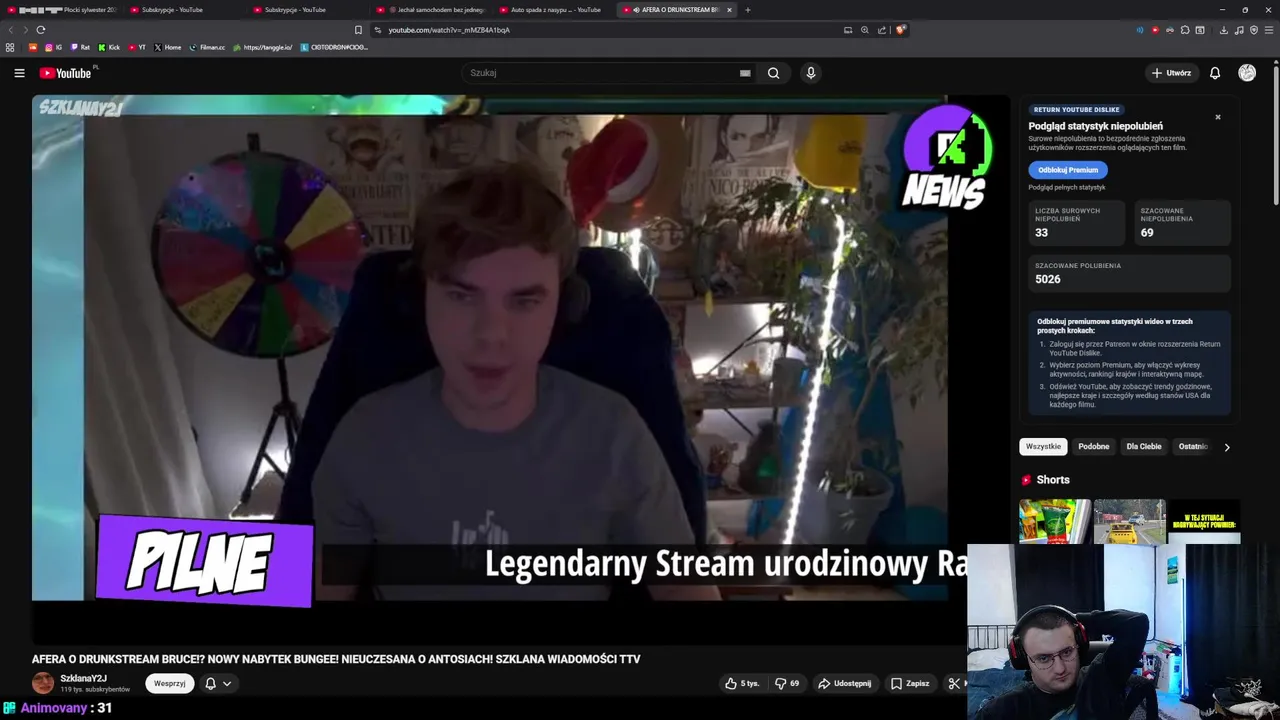Go back in browser history
Viewport: 1280px width, 720px height.
[x=11, y=30]
